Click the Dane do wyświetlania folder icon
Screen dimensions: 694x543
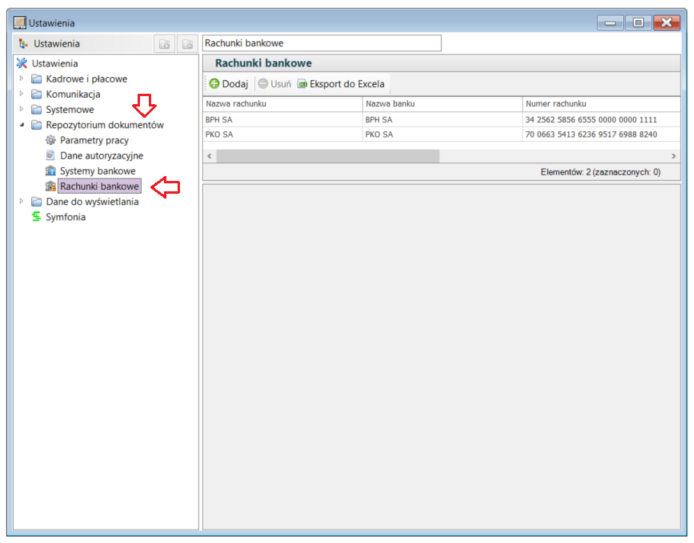tap(36, 202)
